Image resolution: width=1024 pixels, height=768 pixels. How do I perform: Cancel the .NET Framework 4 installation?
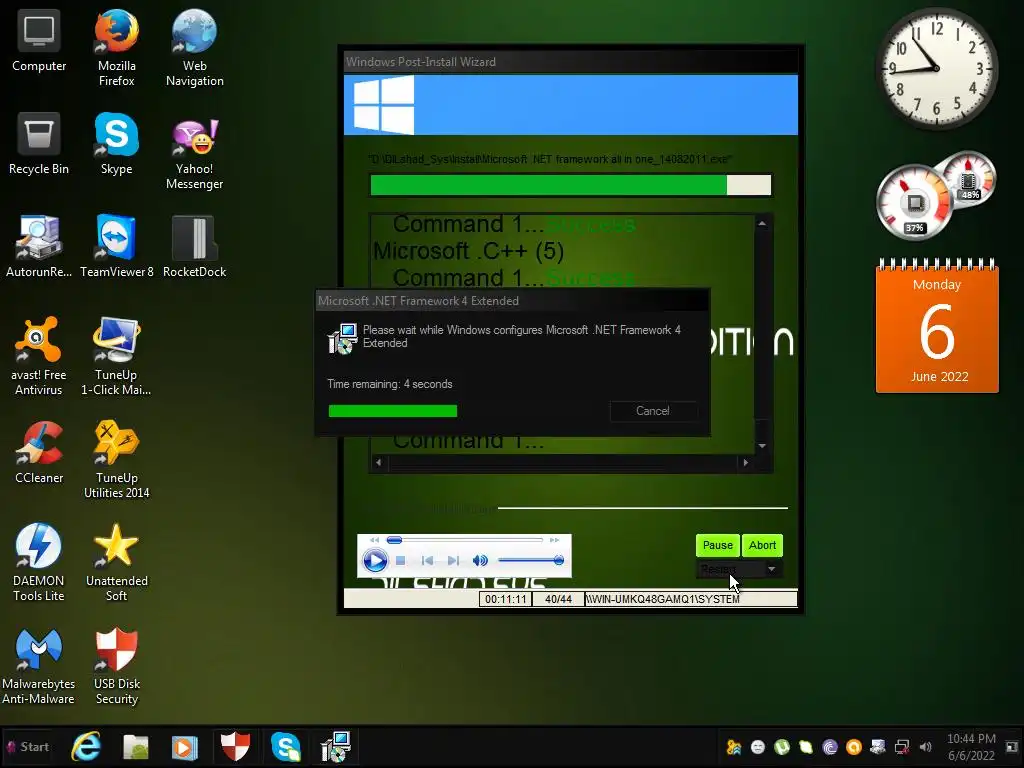pos(652,411)
